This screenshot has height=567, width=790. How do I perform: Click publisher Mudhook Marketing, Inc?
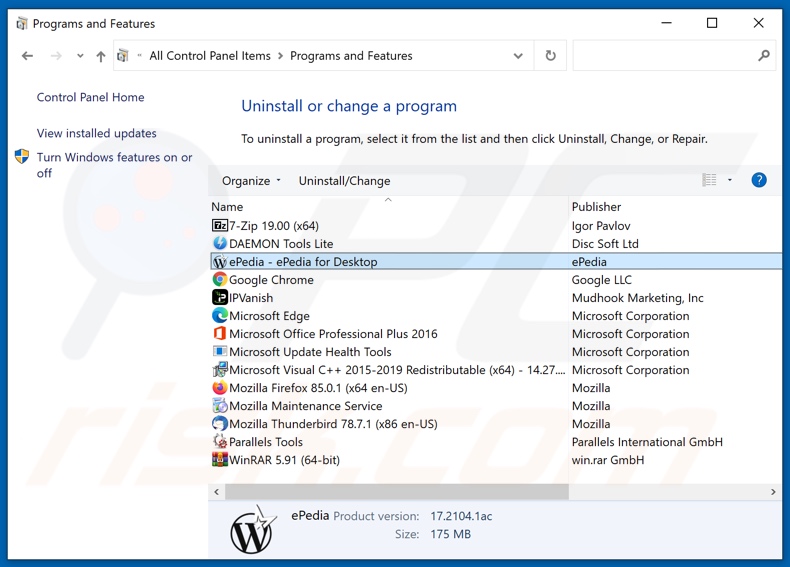pyautogui.click(x=637, y=298)
